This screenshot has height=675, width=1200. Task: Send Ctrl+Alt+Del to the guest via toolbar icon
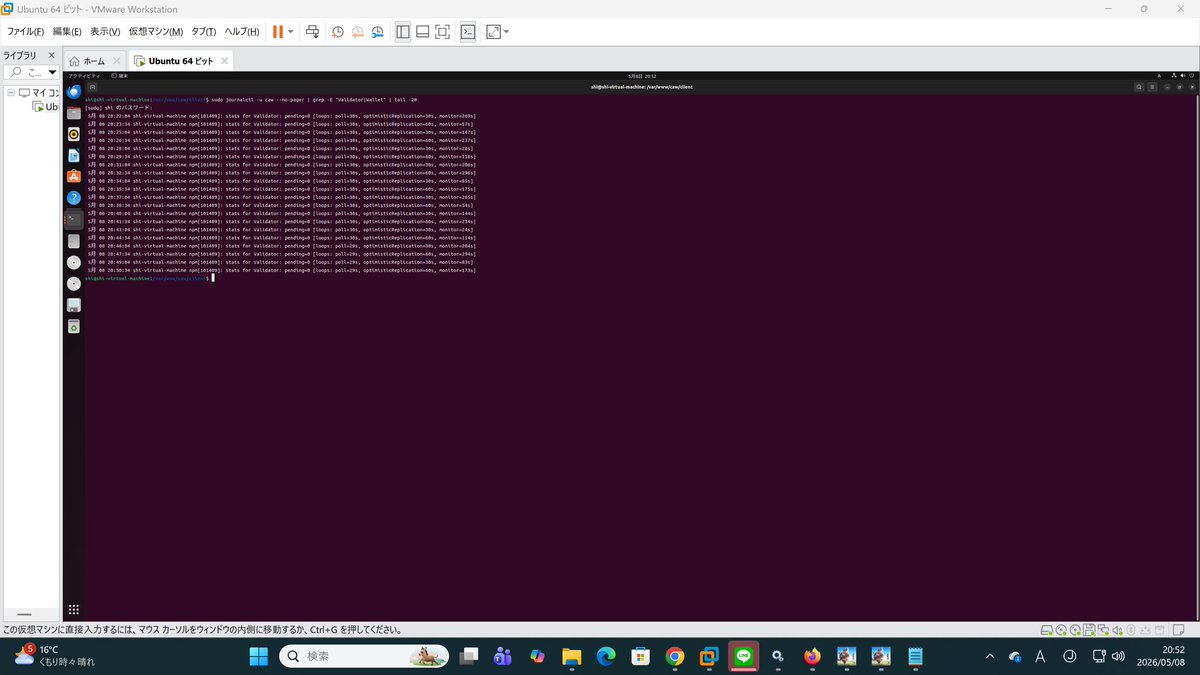[313, 32]
